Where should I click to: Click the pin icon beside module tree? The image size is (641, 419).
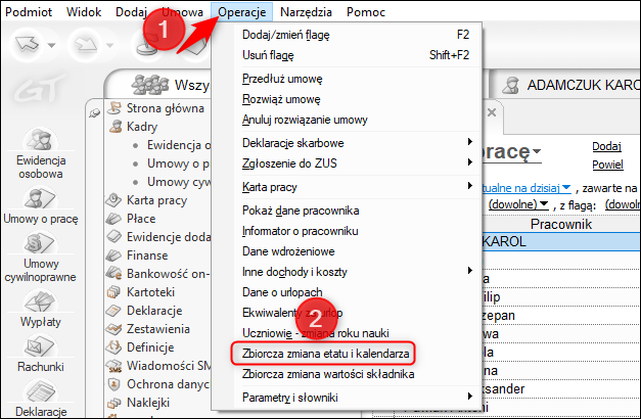[x=95, y=112]
